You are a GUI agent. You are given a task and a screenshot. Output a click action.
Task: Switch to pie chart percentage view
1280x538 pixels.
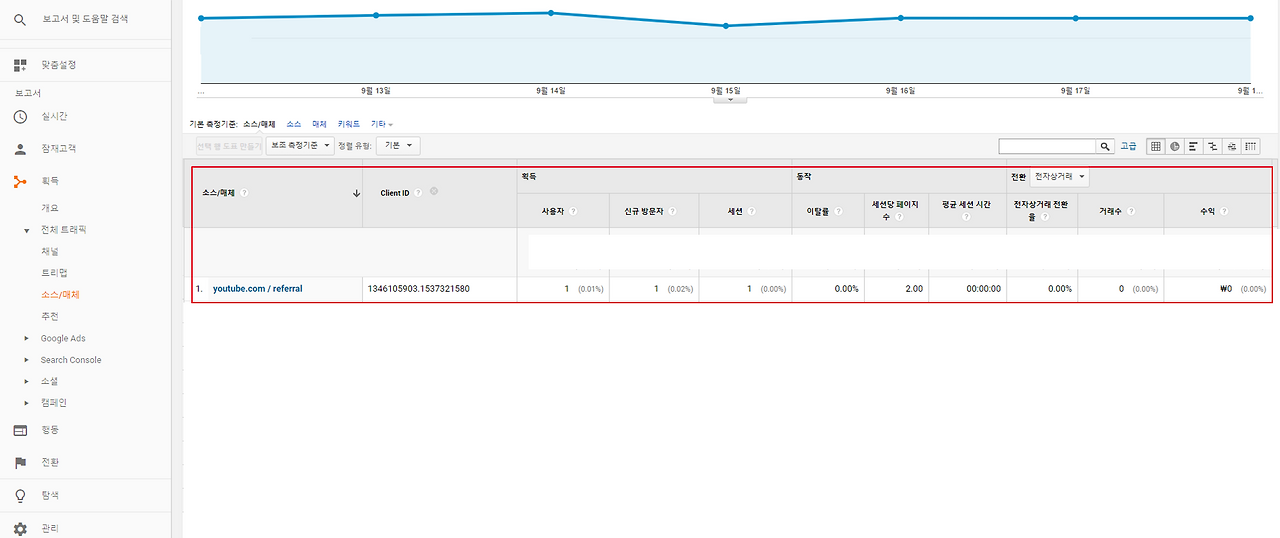click(1175, 146)
